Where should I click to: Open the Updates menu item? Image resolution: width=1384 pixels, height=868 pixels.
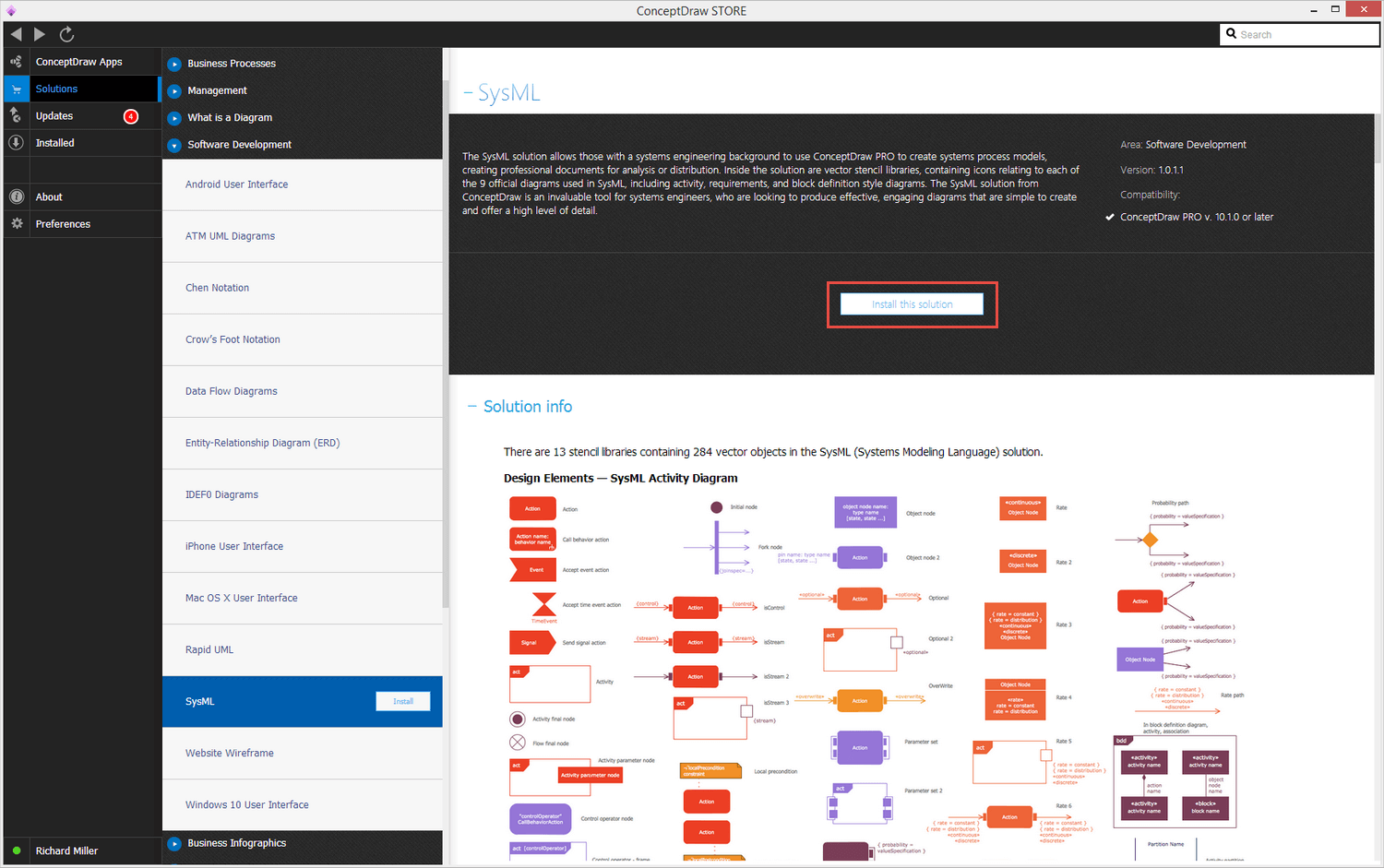[54, 115]
